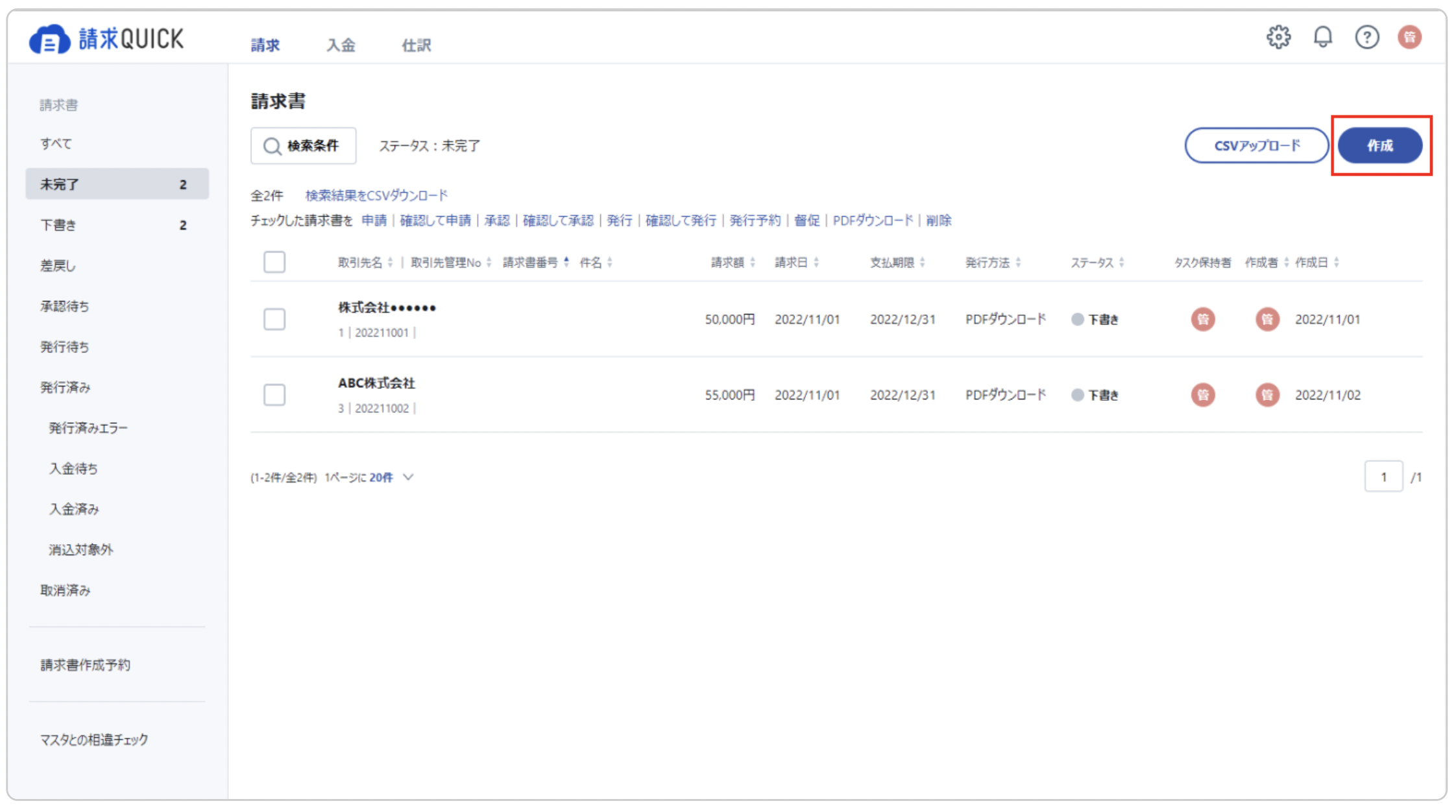This screenshot has width=1456, height=812.
Task: Check the select-all header checkbox
Action: 274,262
